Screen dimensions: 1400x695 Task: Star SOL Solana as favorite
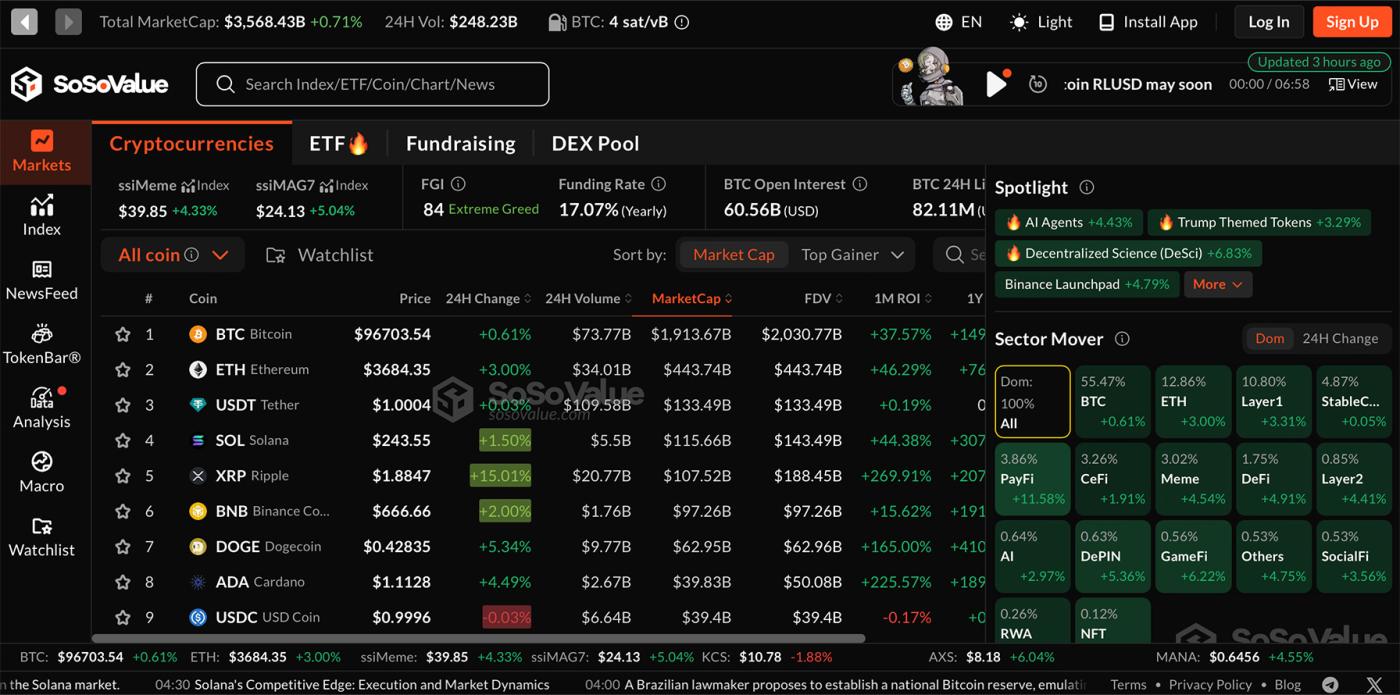[x=123, y=440]
